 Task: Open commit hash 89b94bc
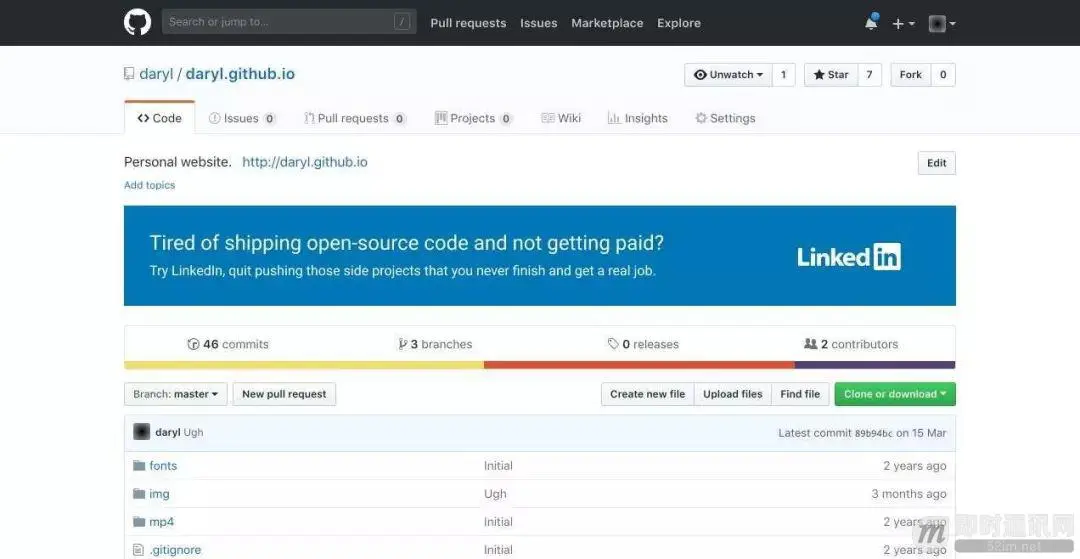(x=873, y=434)
